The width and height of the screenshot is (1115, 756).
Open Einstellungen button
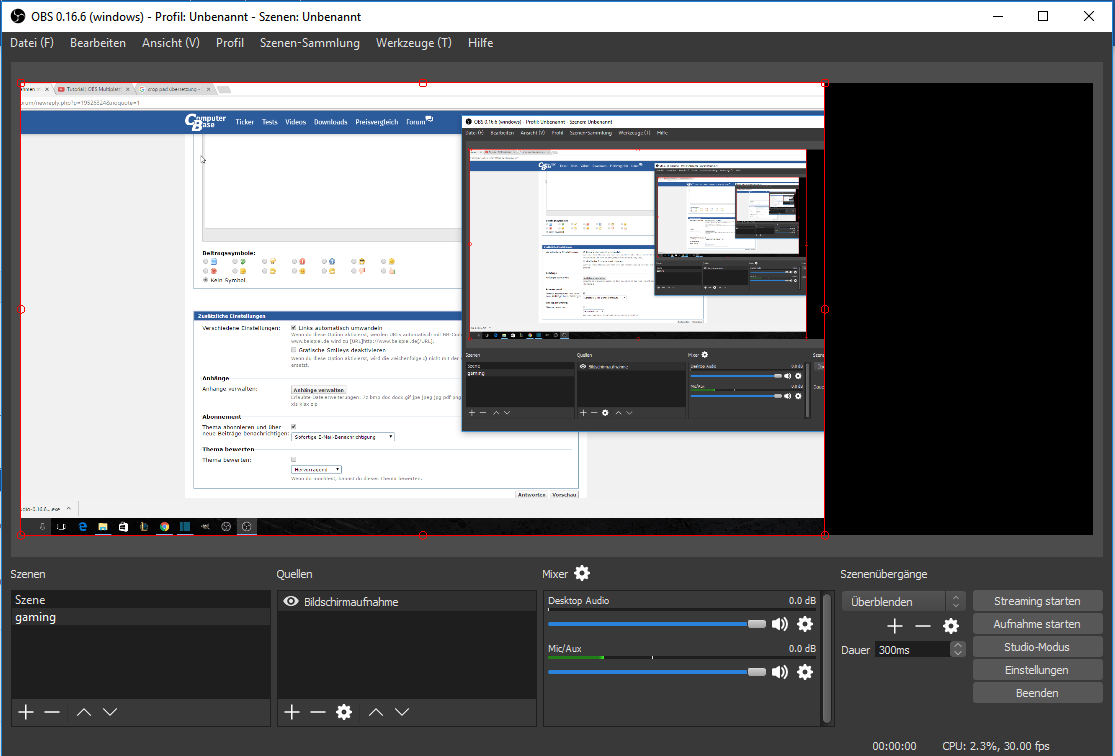coord(1037,670)
